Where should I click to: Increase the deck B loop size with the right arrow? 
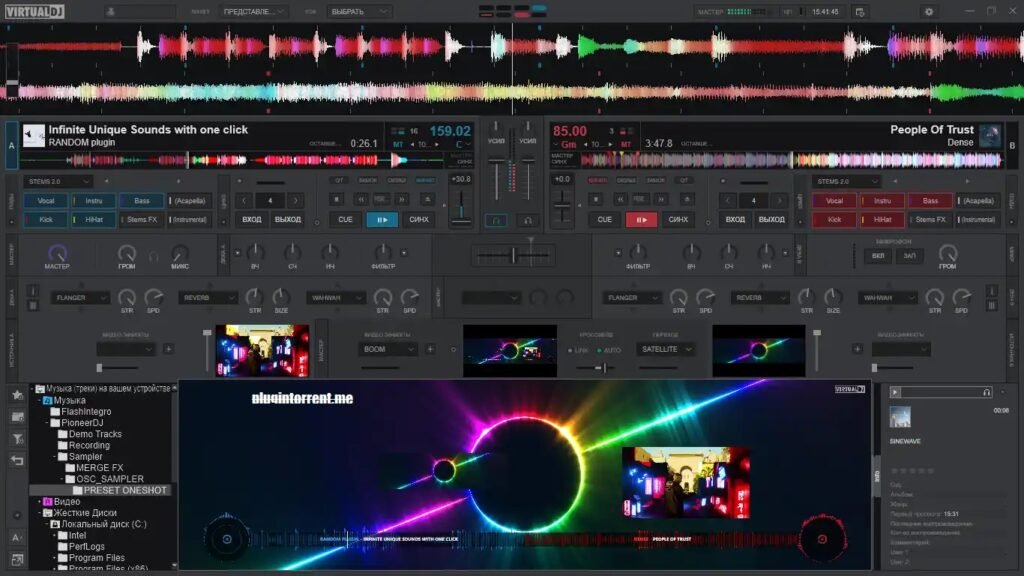(x=778, y=200)
